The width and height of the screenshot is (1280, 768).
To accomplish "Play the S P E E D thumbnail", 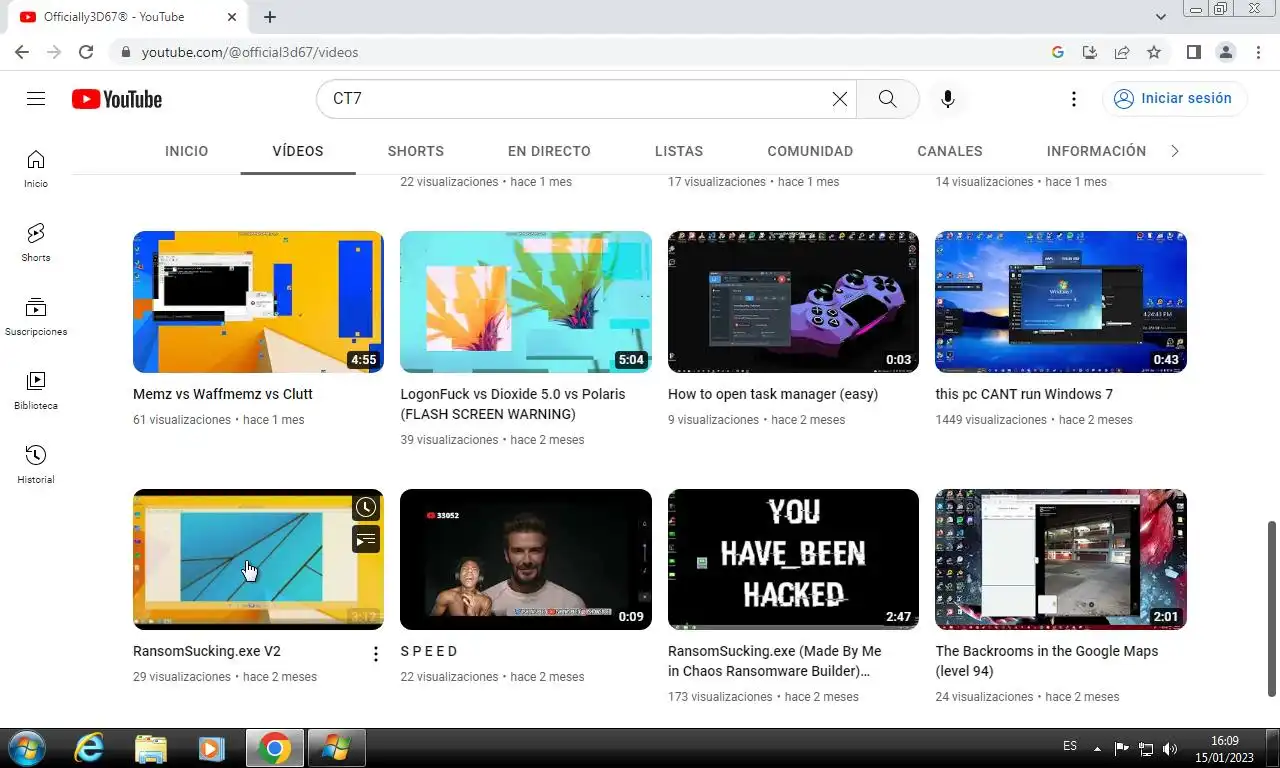I will (526, 559).
